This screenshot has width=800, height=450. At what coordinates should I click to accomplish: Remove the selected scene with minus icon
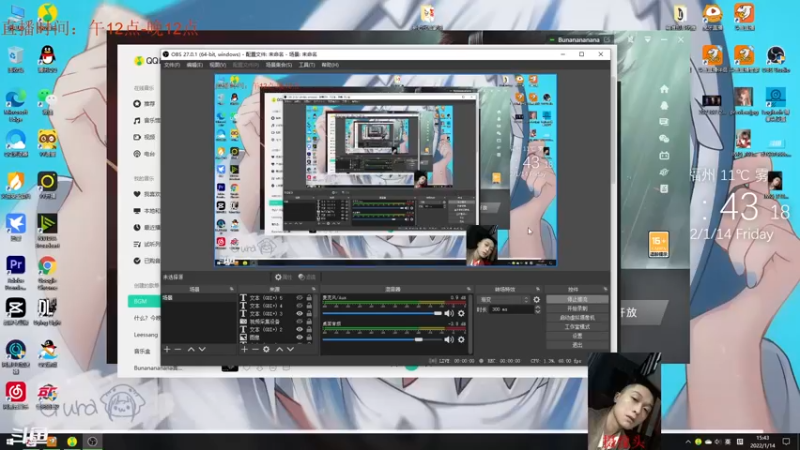pyautogui.click(x=178, y=349)
